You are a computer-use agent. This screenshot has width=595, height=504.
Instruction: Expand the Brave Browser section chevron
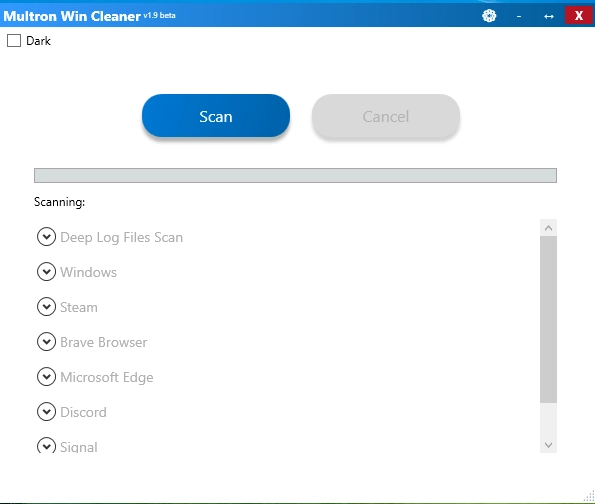[x=46, y=342]
